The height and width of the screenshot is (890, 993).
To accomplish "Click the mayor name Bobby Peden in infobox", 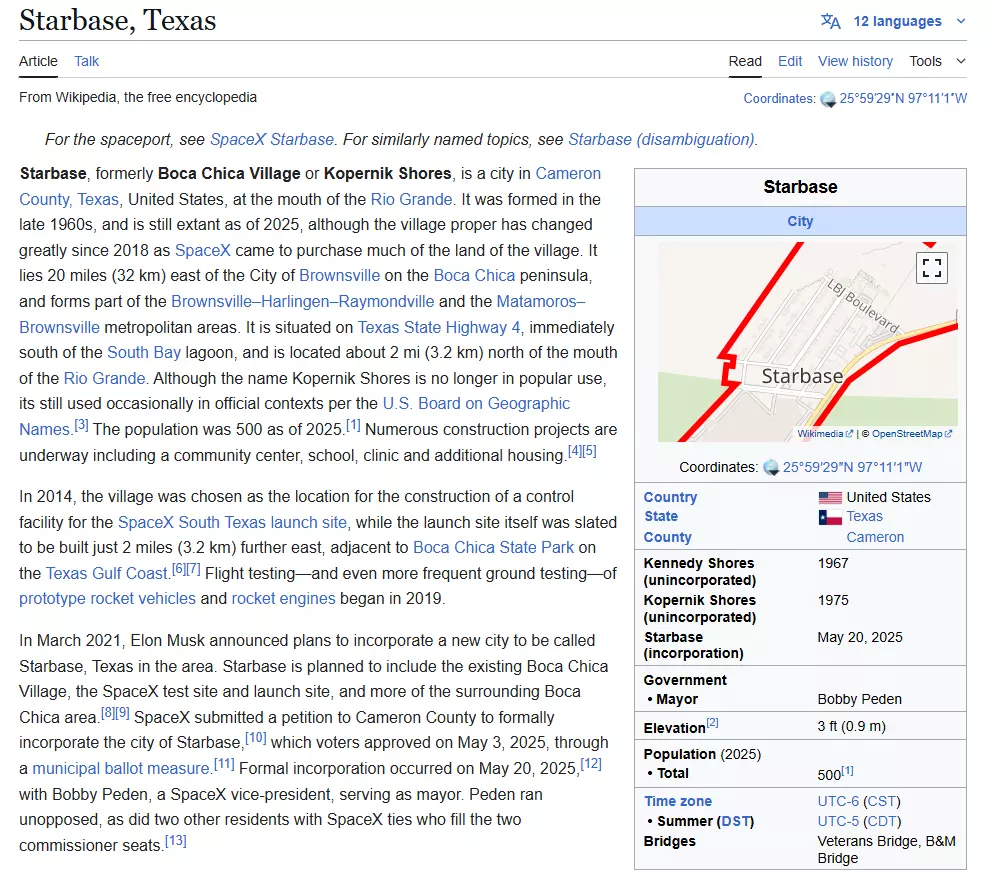I will (x=859, y=699).
